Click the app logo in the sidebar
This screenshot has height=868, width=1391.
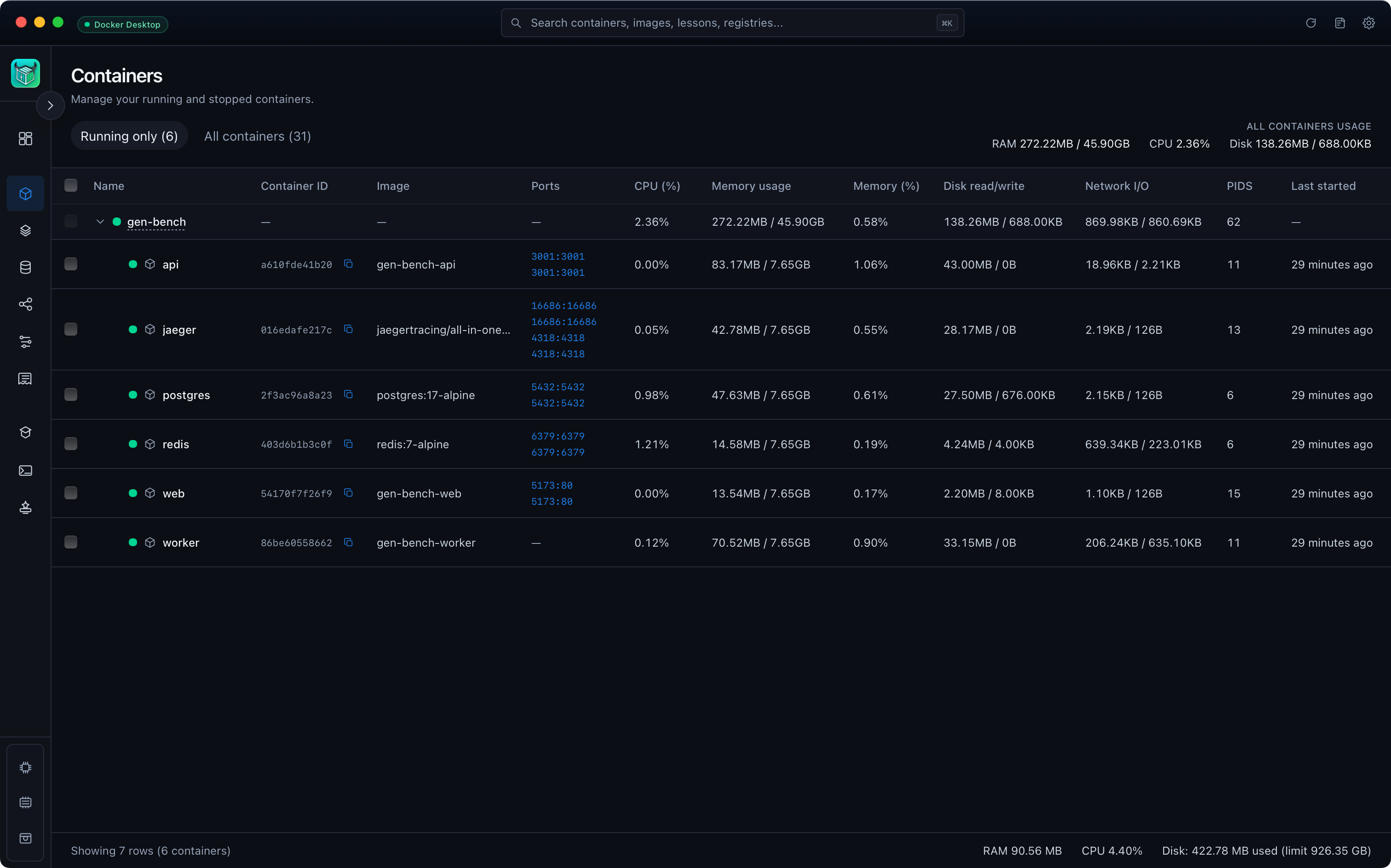click(x=25, y=74)
